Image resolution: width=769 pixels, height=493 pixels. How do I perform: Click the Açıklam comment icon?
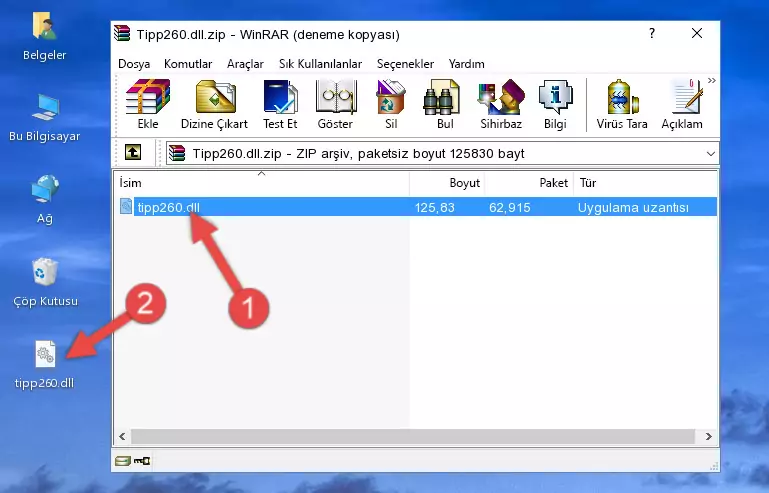[682, 104]
